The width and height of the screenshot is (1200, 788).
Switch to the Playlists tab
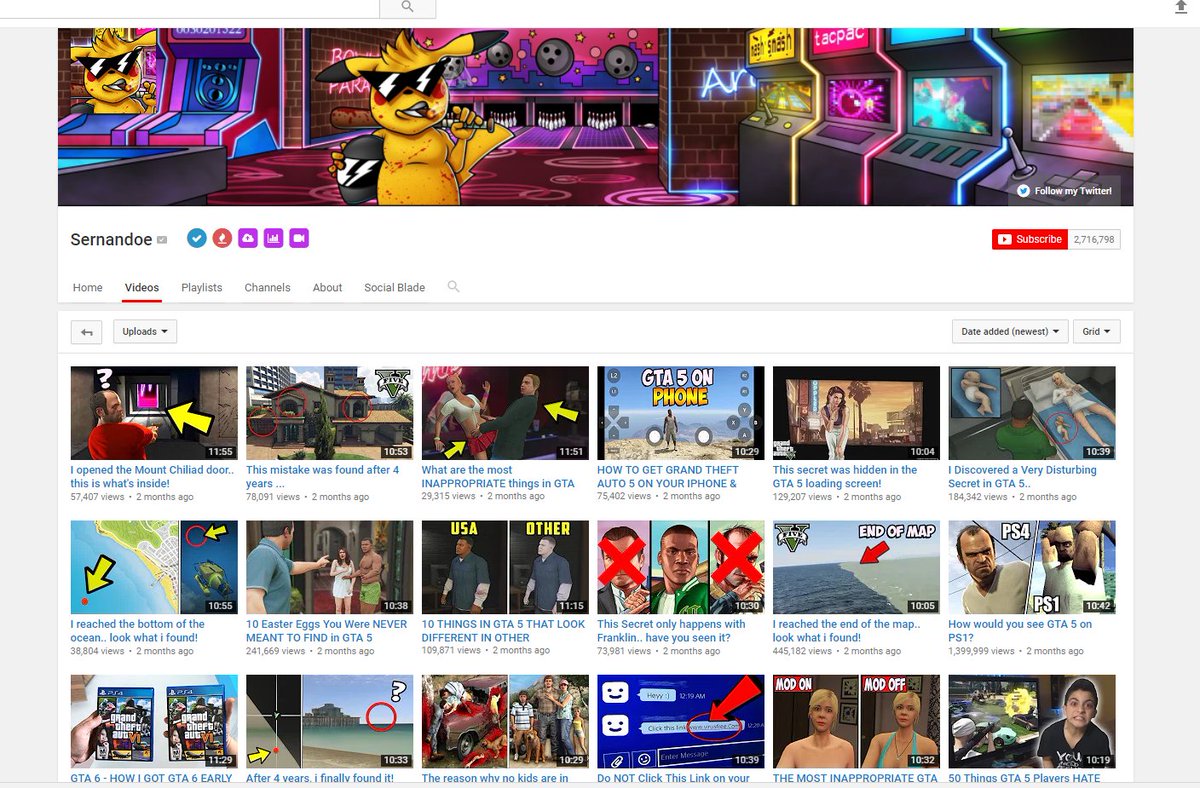(202, 287)
